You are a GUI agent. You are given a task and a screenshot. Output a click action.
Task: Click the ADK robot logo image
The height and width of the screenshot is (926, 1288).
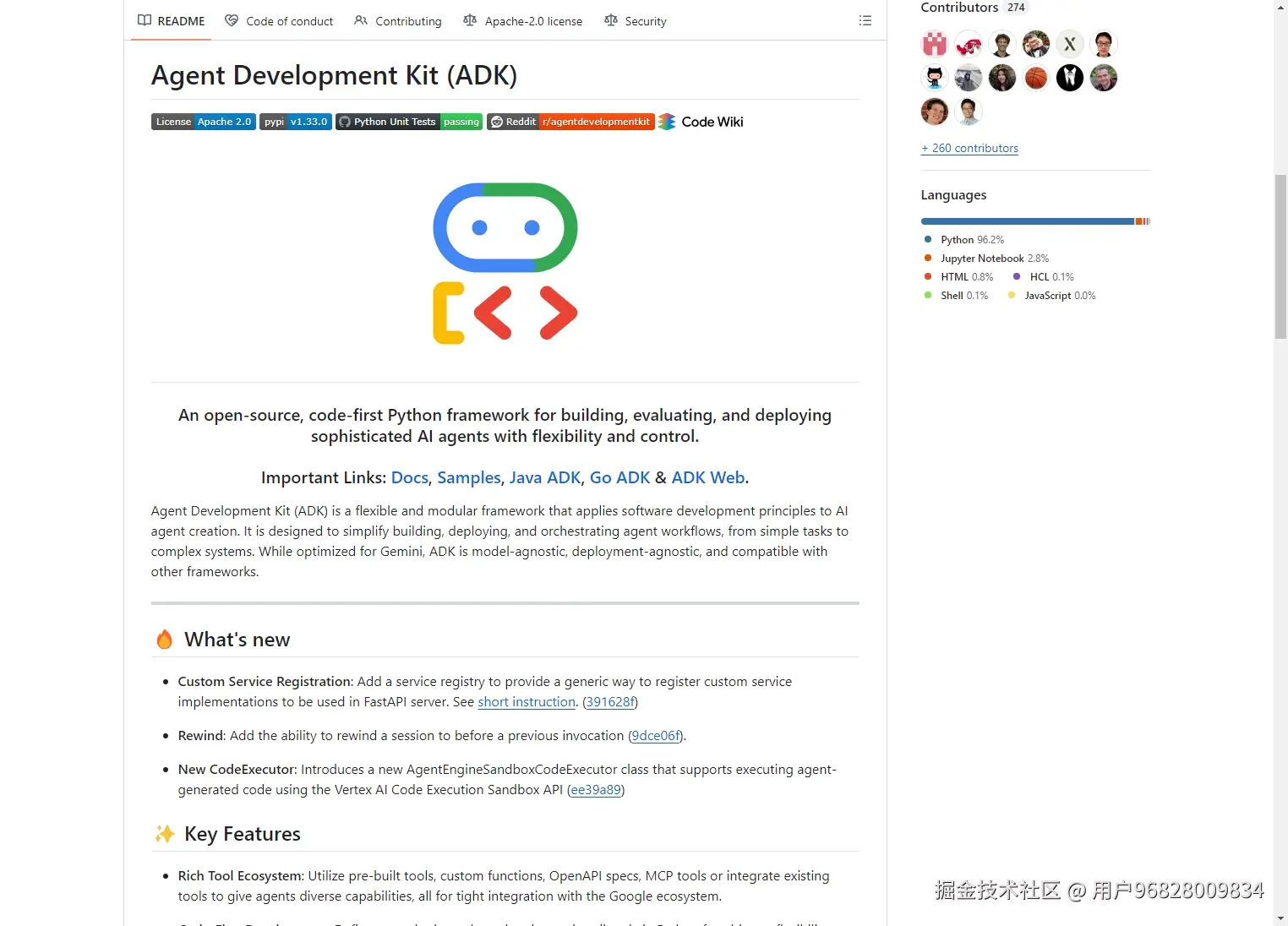(x=505, y=264)
